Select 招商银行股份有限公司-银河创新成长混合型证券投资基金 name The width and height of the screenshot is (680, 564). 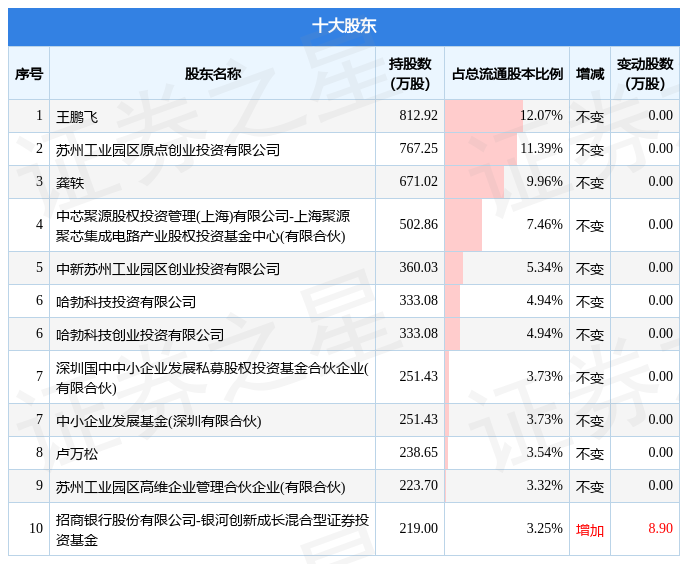[212, 529]
